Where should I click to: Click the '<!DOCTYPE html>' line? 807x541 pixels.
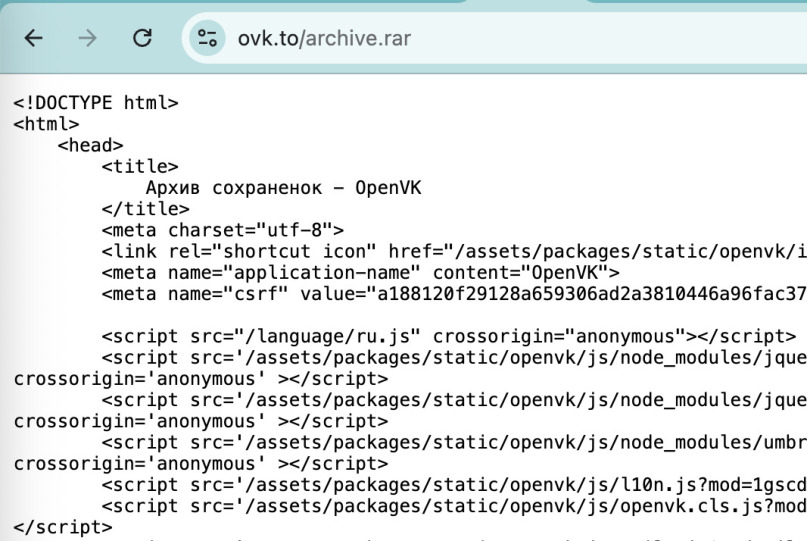coord(96,103)
